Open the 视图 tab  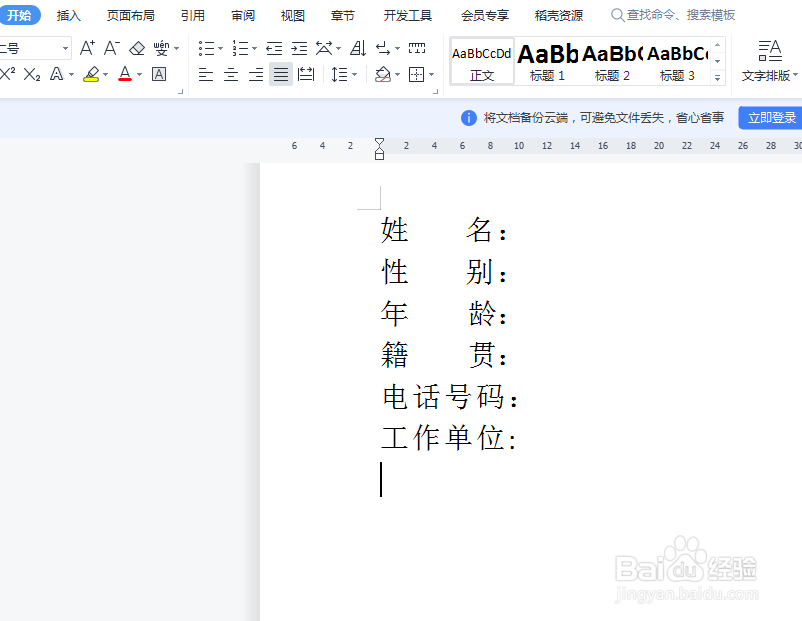[293, 15]
